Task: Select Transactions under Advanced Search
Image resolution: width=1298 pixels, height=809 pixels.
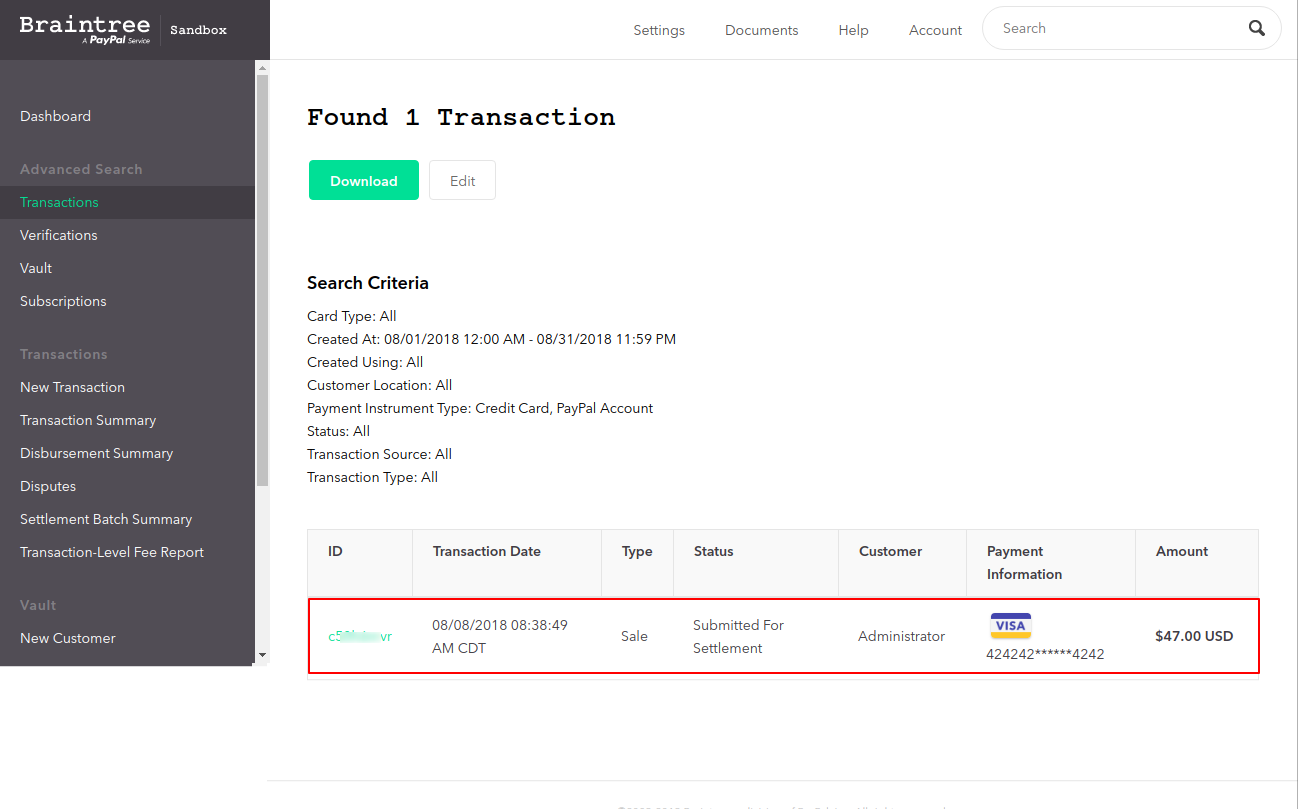Action: click(59, 202)
